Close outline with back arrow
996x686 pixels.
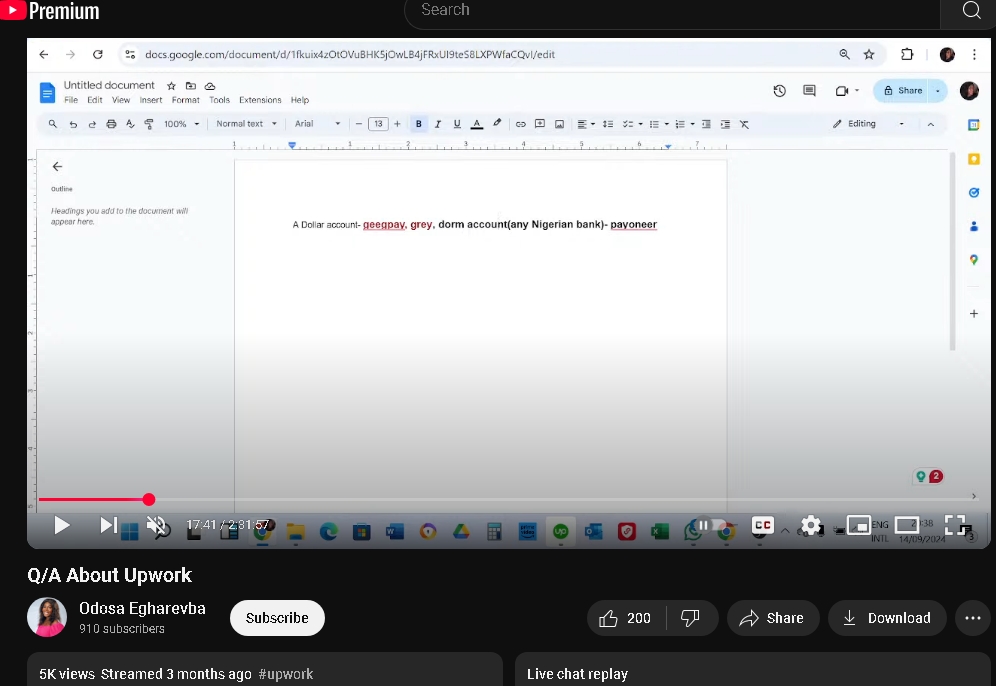tap(57, 166)
